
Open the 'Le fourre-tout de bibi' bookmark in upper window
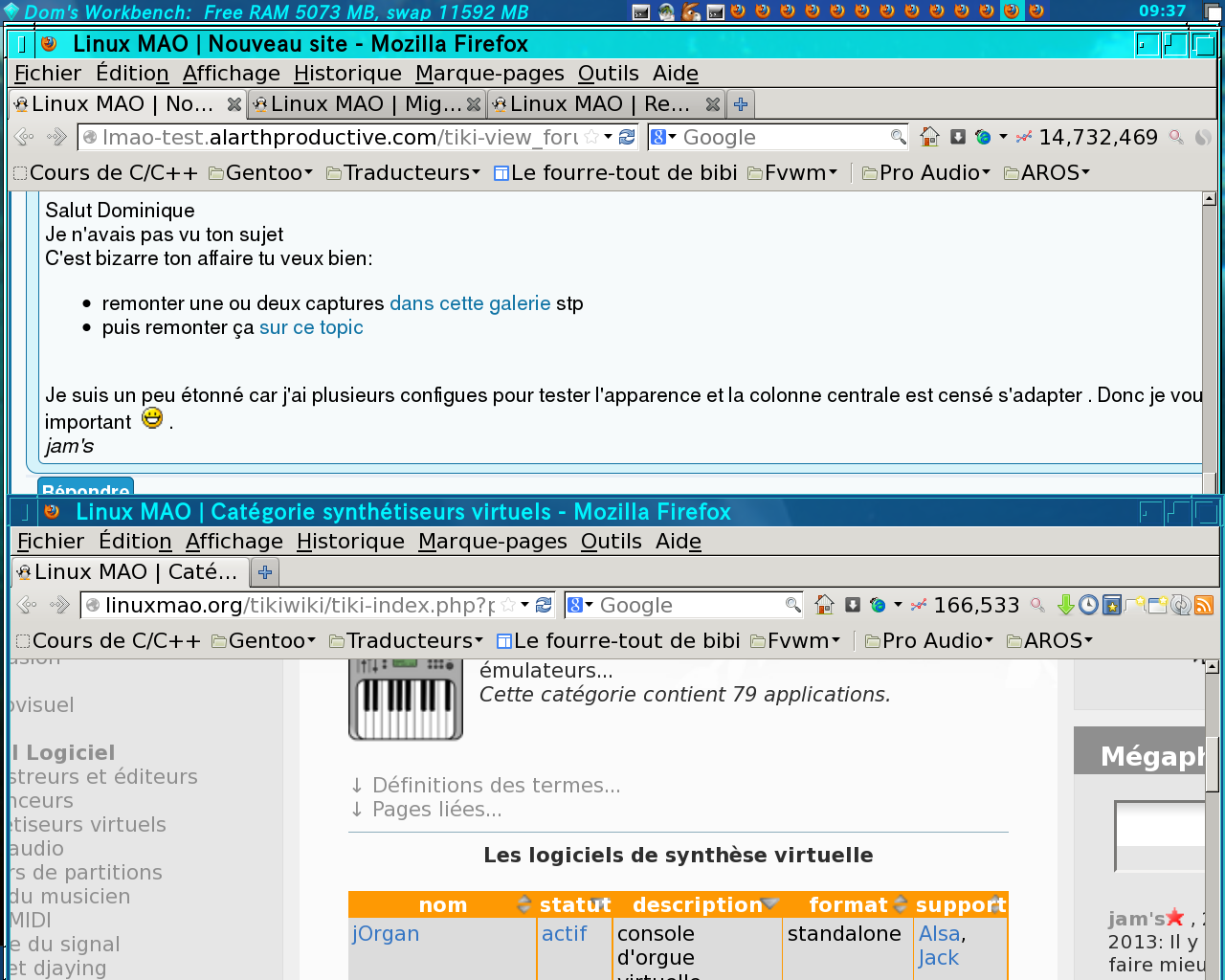point(614,173)
